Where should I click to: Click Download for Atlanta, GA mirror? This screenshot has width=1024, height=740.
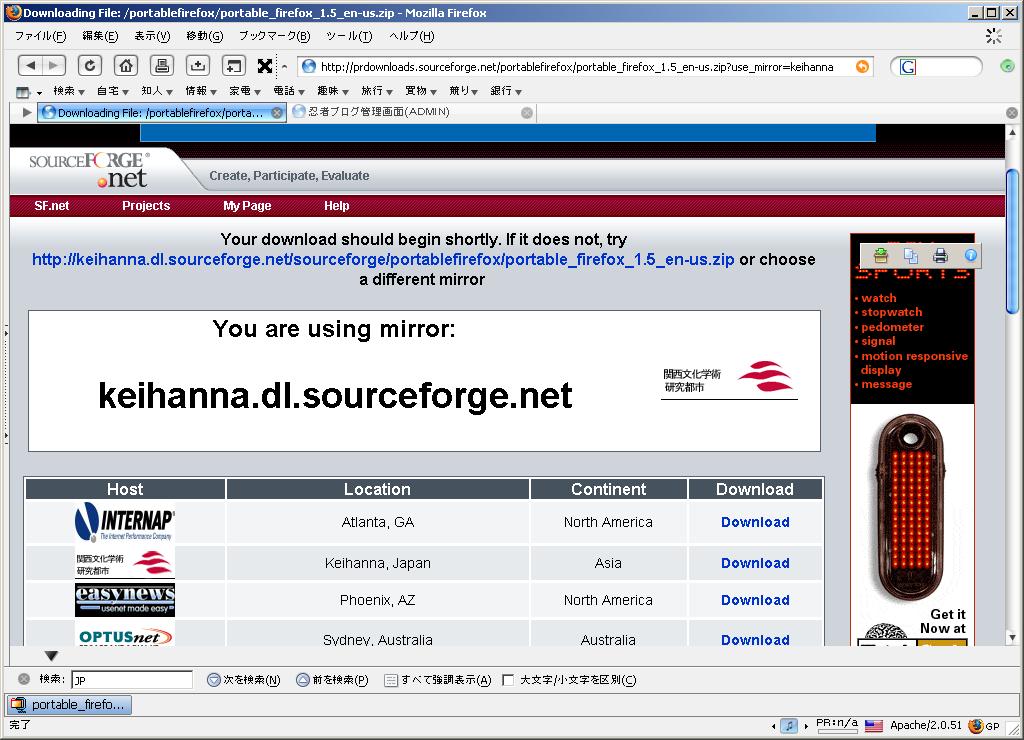point(755,522)
